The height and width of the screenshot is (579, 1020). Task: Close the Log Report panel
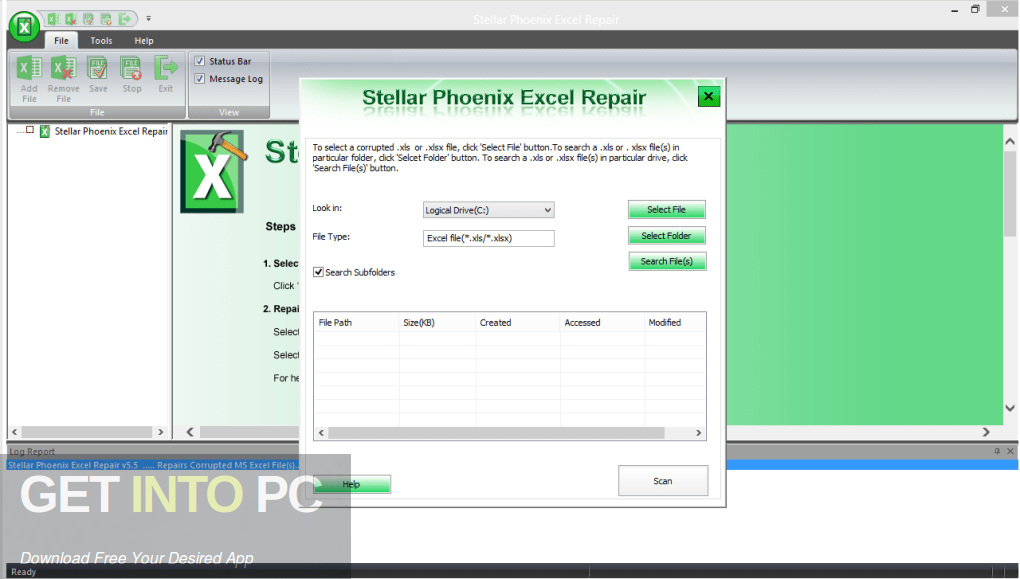pos(1010,451)
